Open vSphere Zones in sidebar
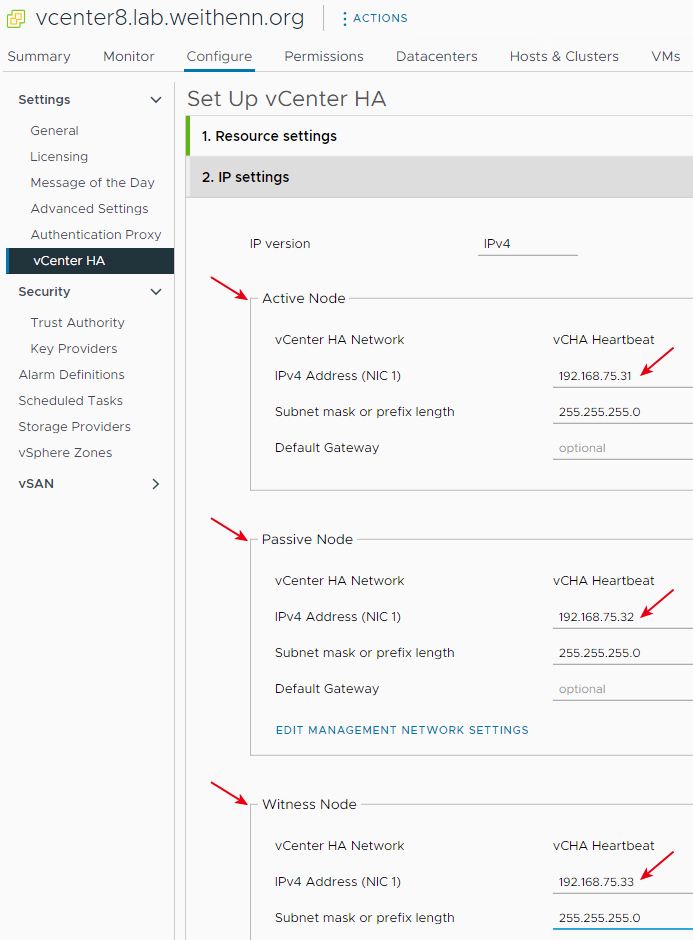This screenshot has height=940, width=693. coord(65,453)
